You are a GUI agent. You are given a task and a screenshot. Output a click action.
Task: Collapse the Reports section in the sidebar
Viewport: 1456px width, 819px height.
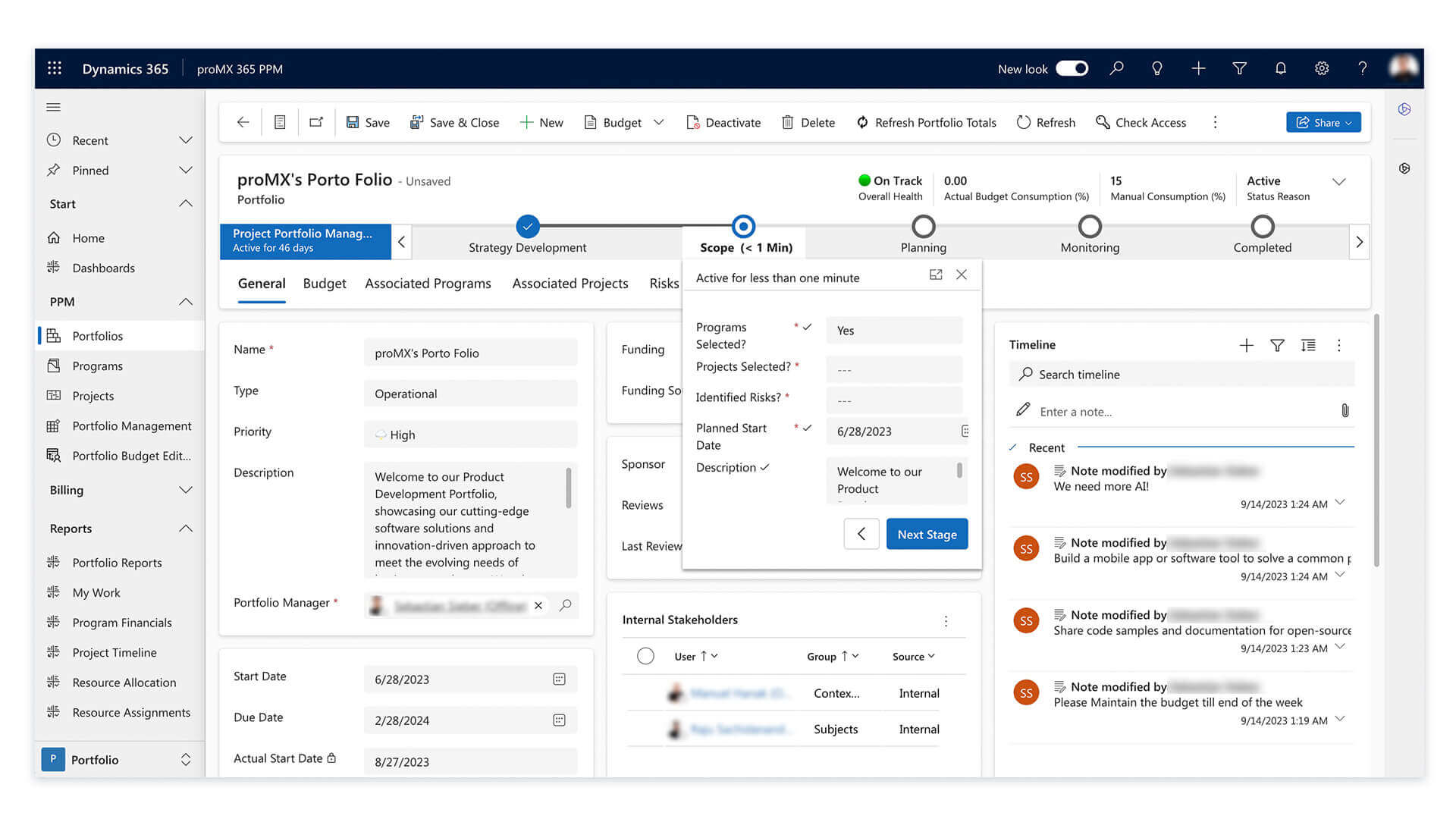186,529
